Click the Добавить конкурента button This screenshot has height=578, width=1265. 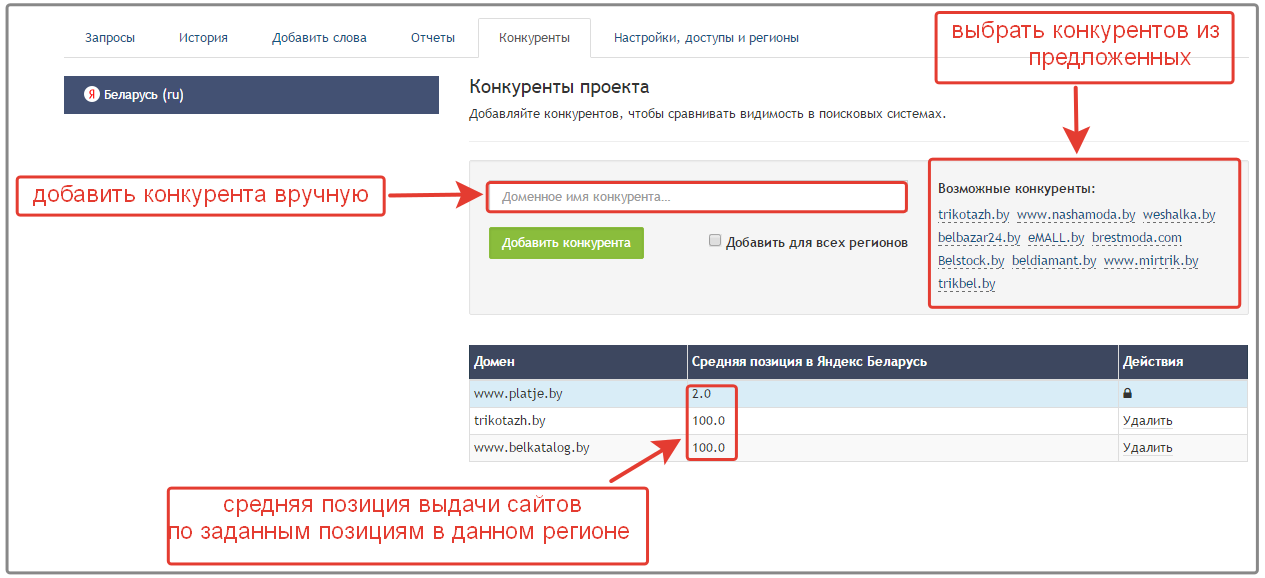click(x=566, y=243)
